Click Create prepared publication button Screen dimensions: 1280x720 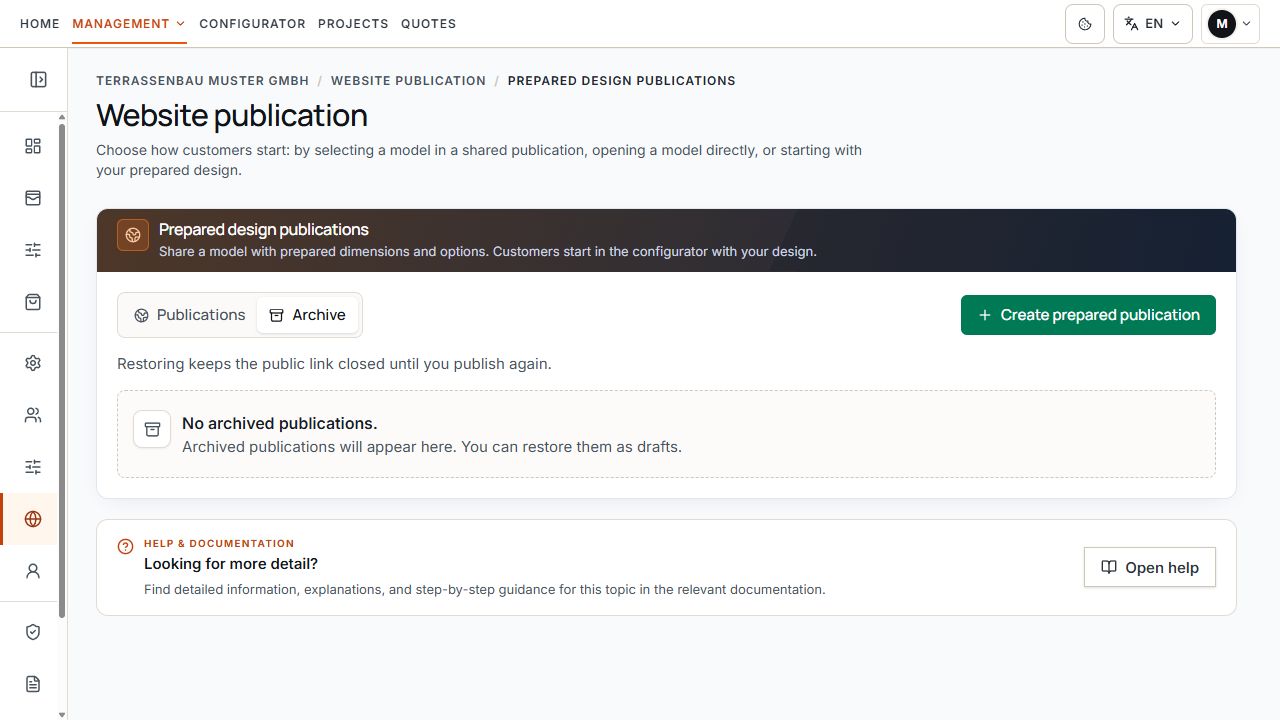tap(1088, 315)
